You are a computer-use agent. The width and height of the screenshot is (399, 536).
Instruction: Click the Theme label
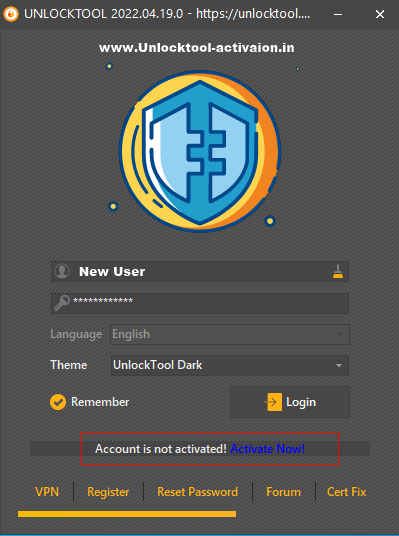coord(68,365)
